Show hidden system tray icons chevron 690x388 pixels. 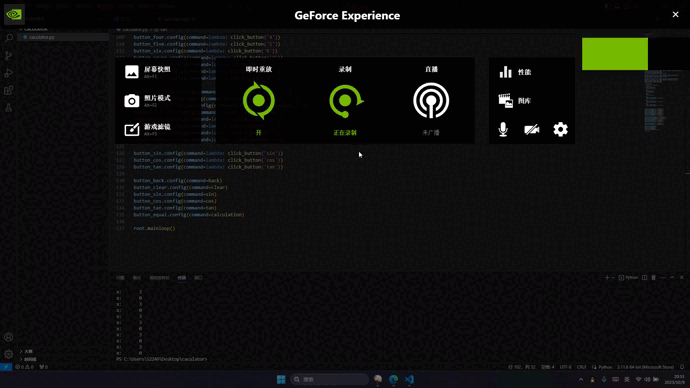tap(581, 379)
